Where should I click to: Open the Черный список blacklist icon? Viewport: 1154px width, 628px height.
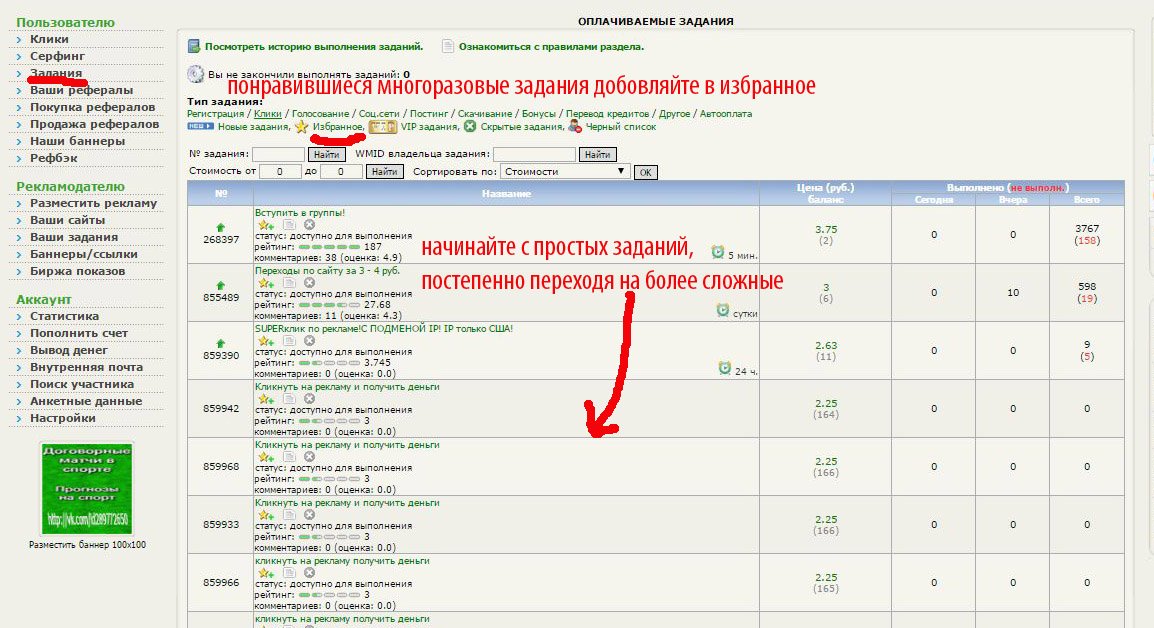(575, 127)
